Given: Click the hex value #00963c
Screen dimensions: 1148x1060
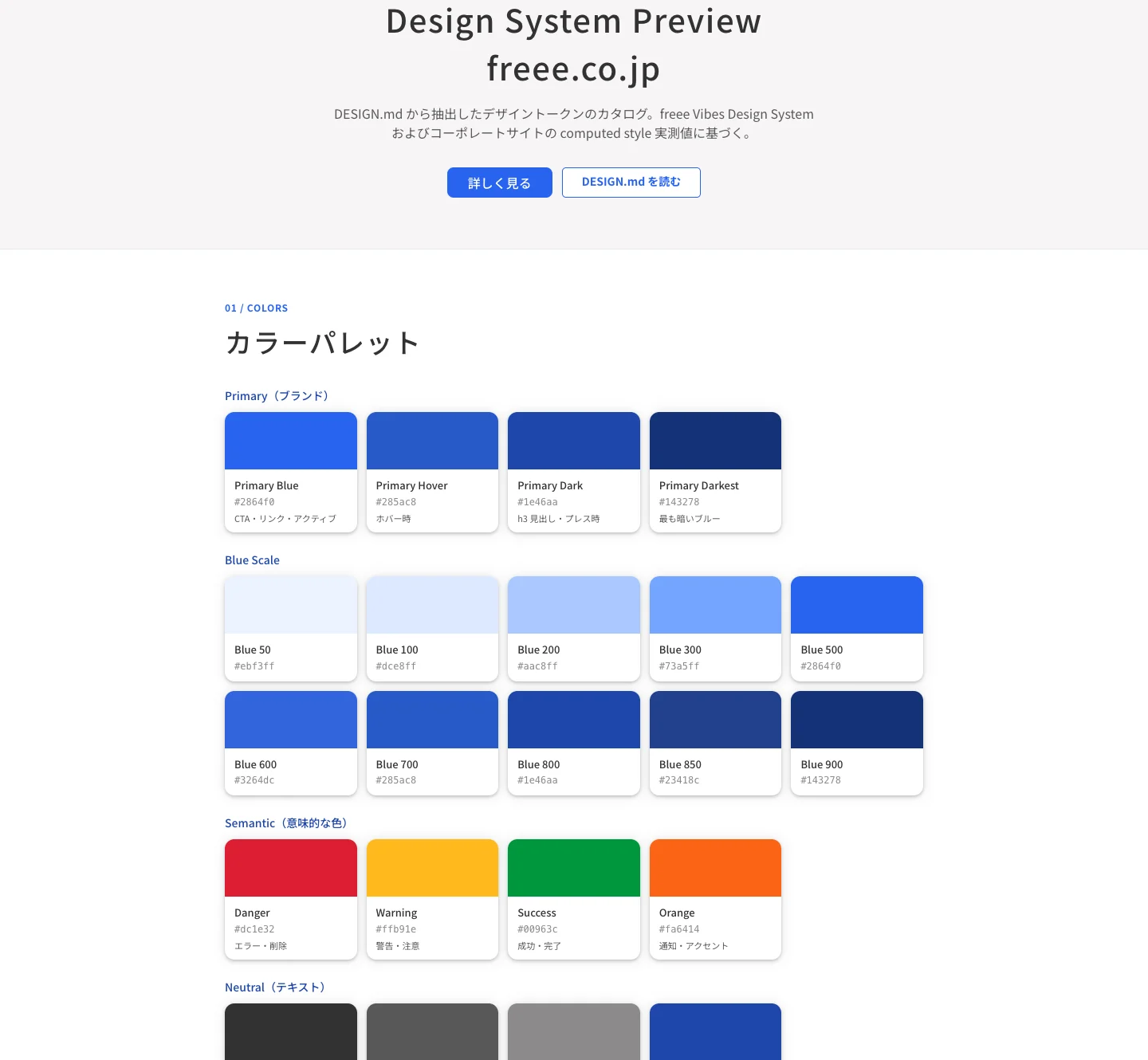Looking at the screenshot, I should [x=537, y=929].
